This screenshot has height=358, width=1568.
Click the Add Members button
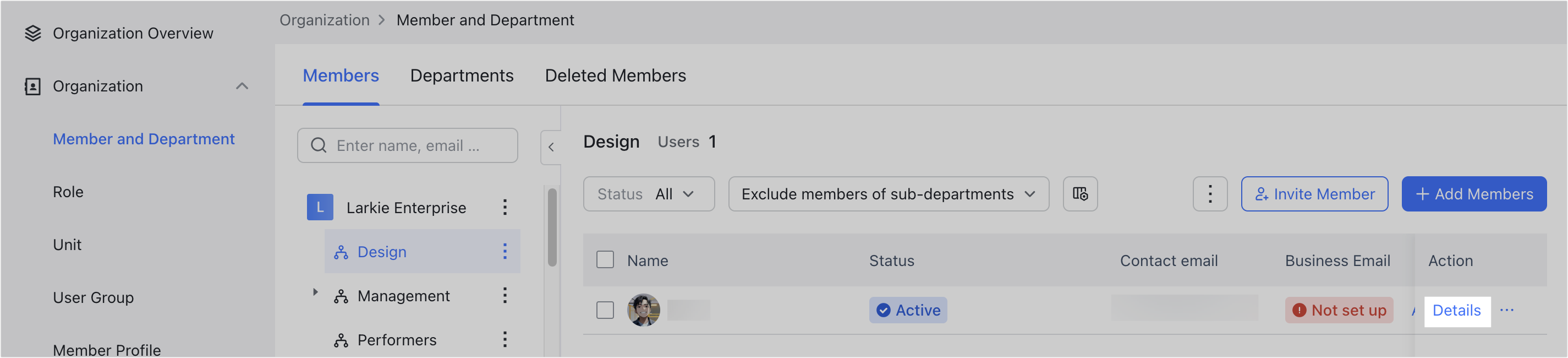click(1474, 194)
